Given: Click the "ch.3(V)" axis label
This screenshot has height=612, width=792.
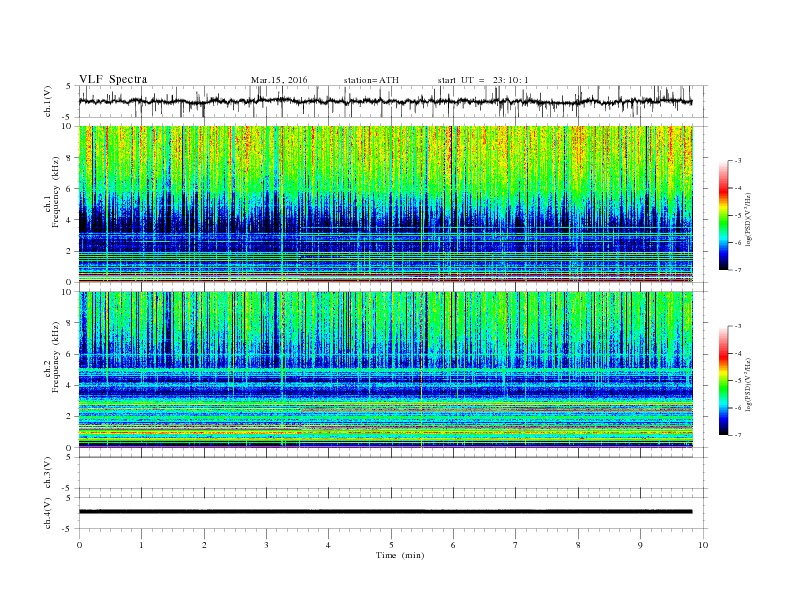Looking at the screenshot, I should [x=48, y=473].
